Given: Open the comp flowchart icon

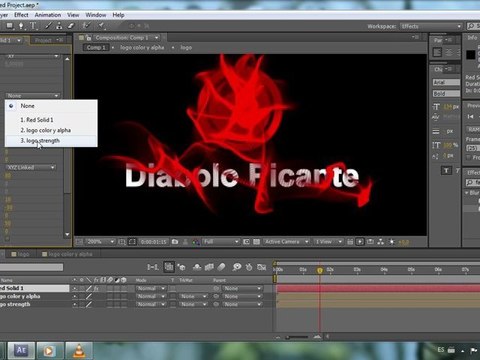Looking at the screenshot, I should [x=381, y=242].
